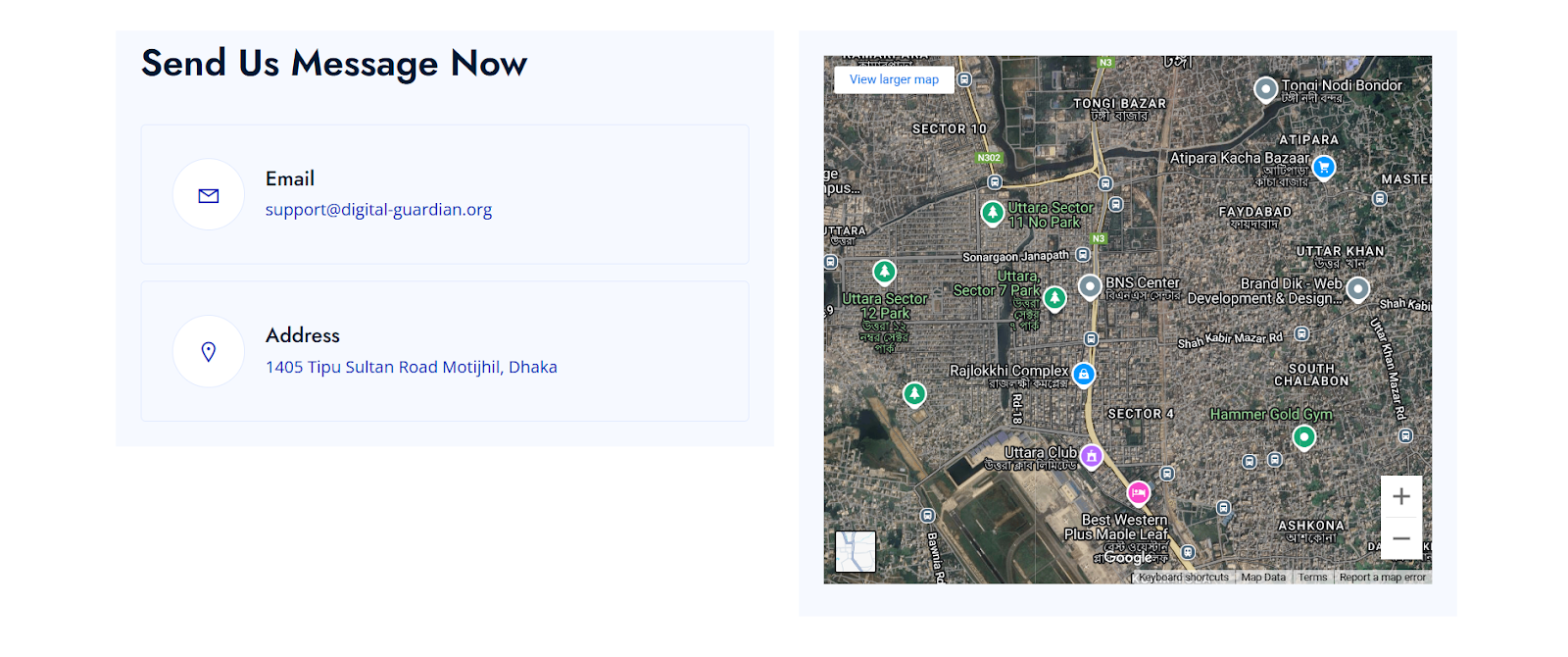1568x657 pixels.
Task: Zoom in on the map
Action: coord(1401,496)
